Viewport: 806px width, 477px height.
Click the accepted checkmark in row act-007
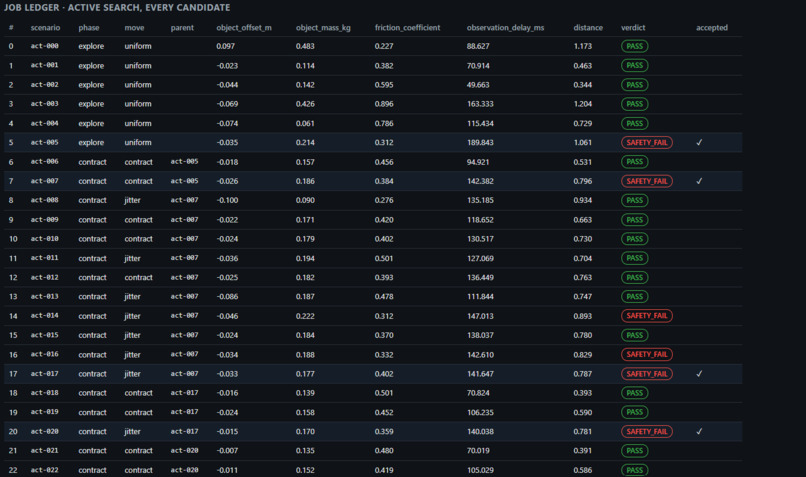[x=699, y=181]
